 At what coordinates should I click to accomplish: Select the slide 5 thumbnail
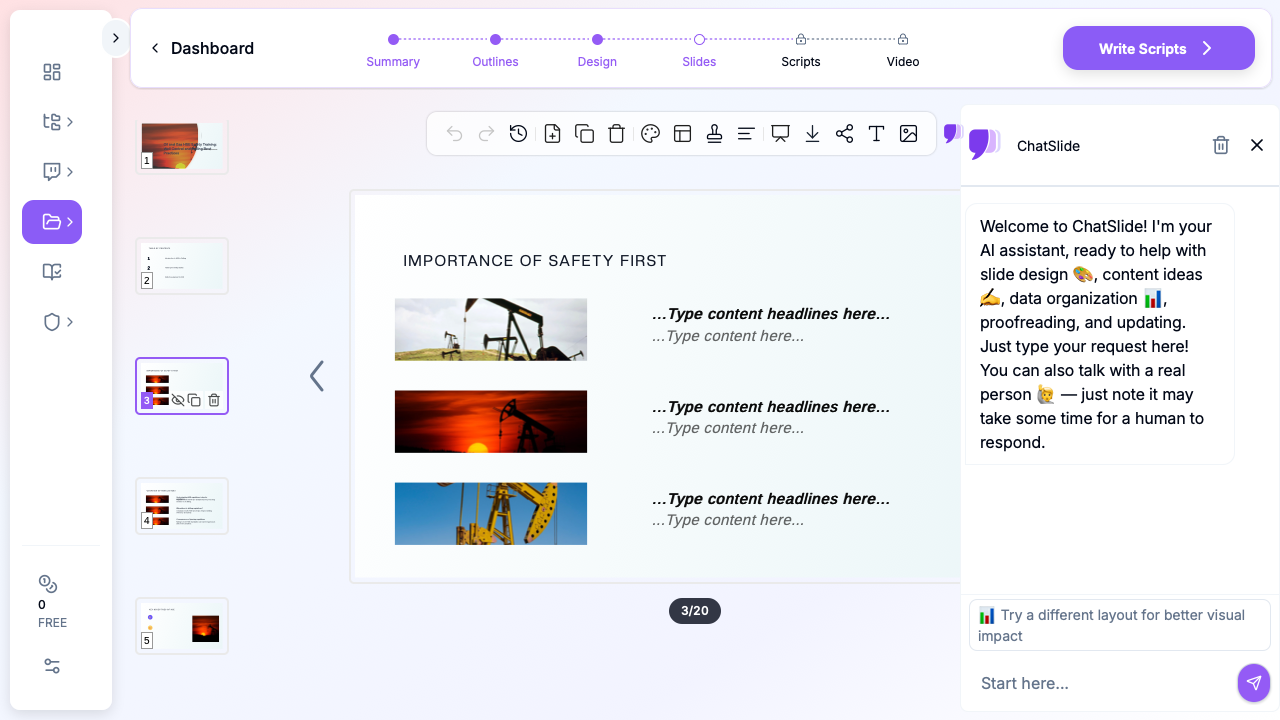point(182,626)
